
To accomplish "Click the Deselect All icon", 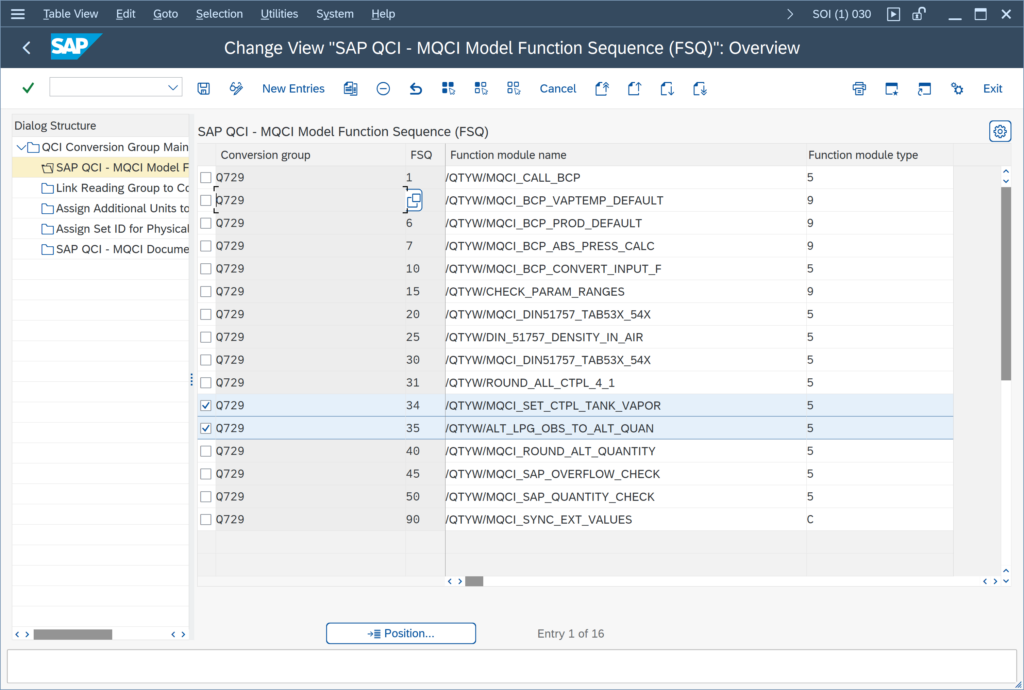I will click(x=513, y=89).
